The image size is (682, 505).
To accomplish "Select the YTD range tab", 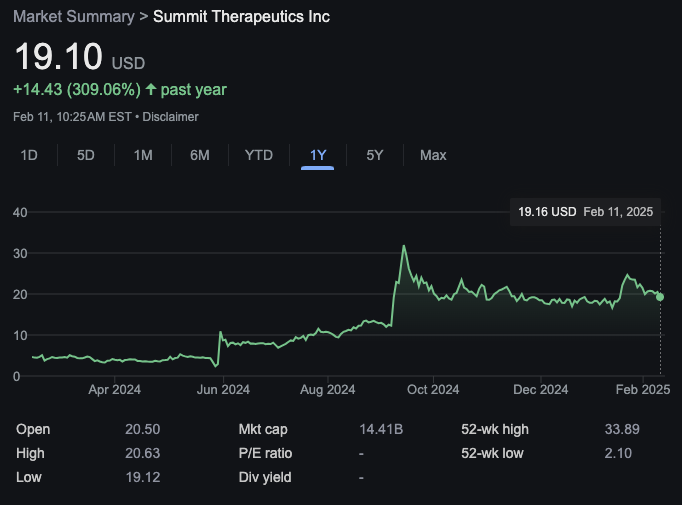I will click(259, 155).
